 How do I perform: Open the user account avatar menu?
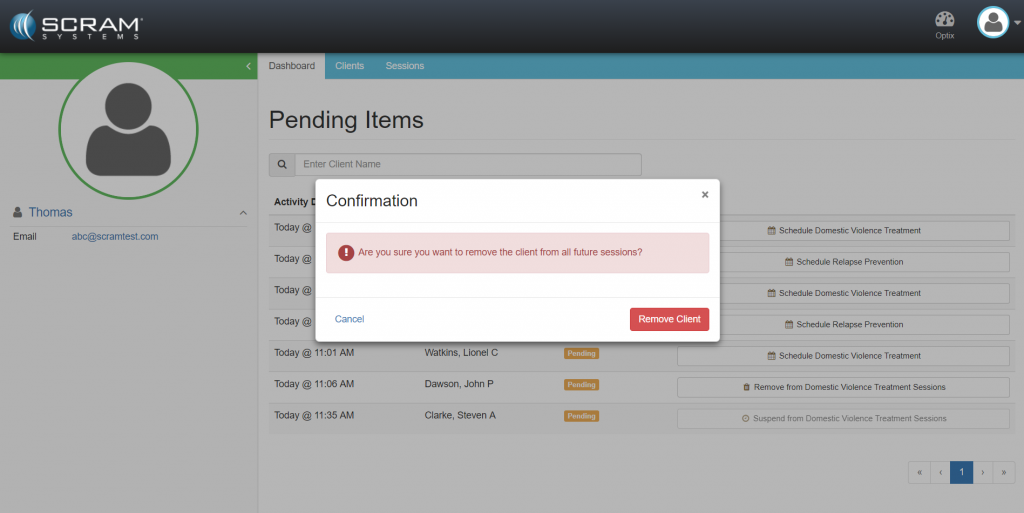point(993,22)
